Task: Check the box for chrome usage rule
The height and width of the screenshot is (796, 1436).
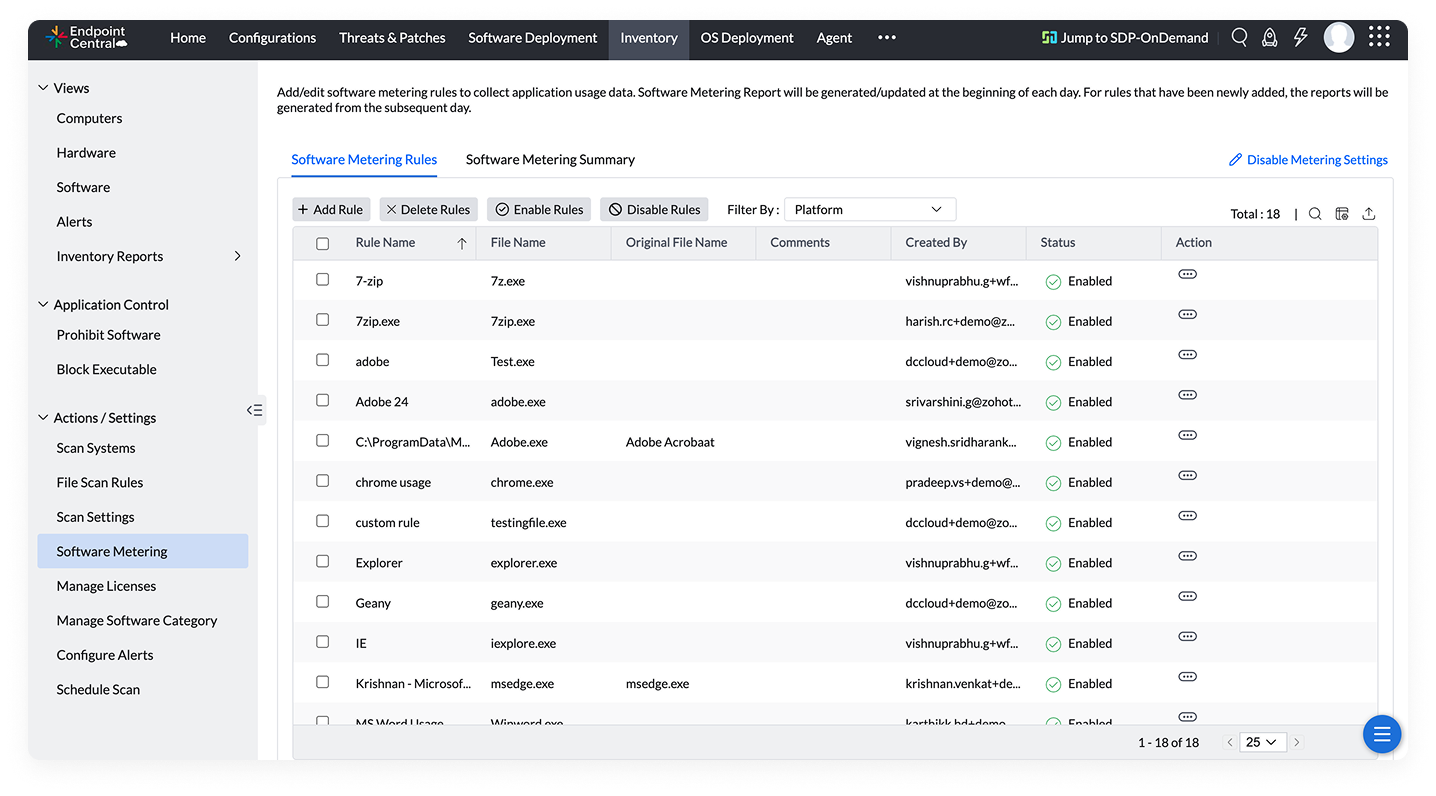Action: [322, 480]
